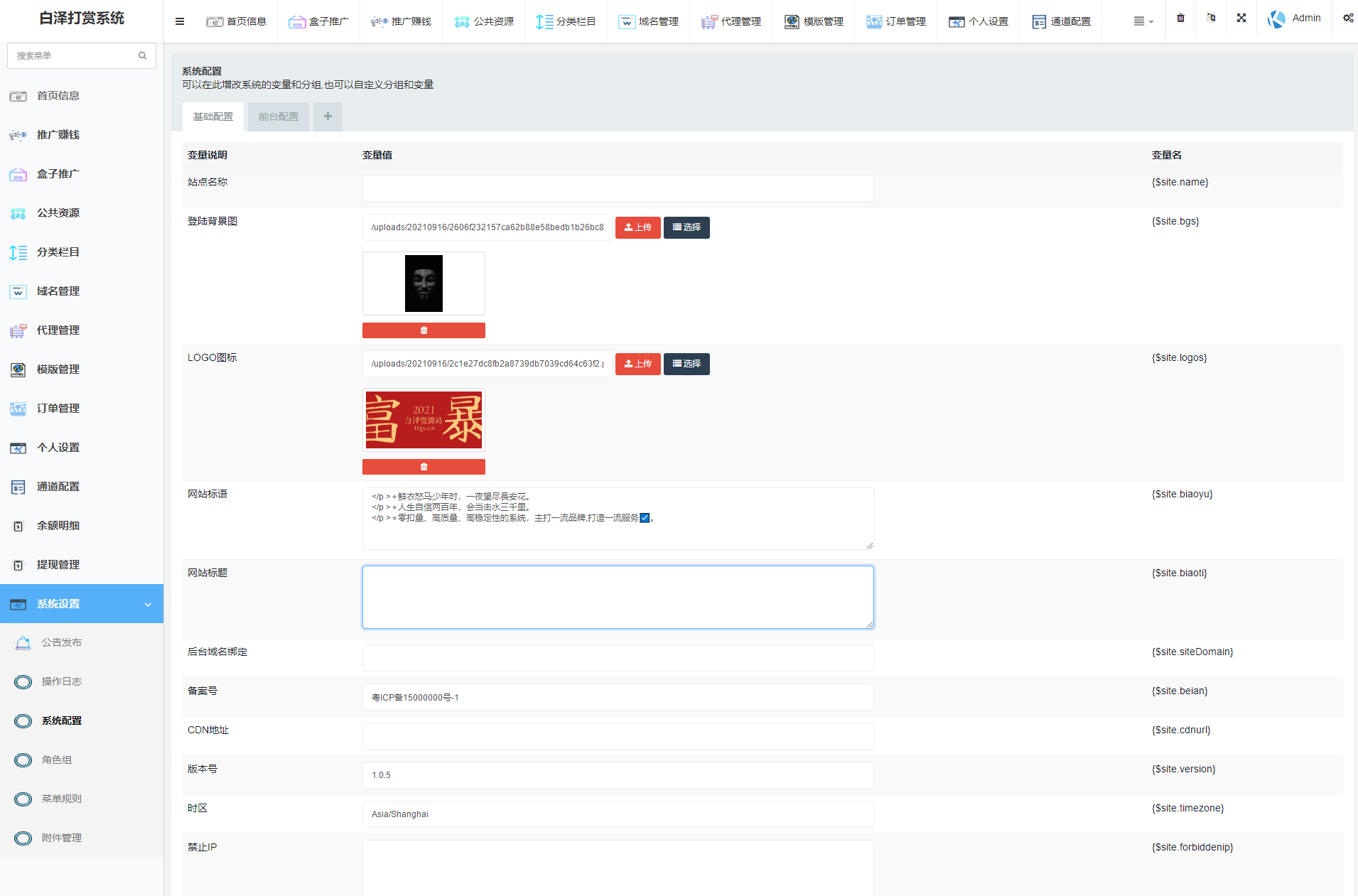Select 角色组 in the sidebar

57,760
